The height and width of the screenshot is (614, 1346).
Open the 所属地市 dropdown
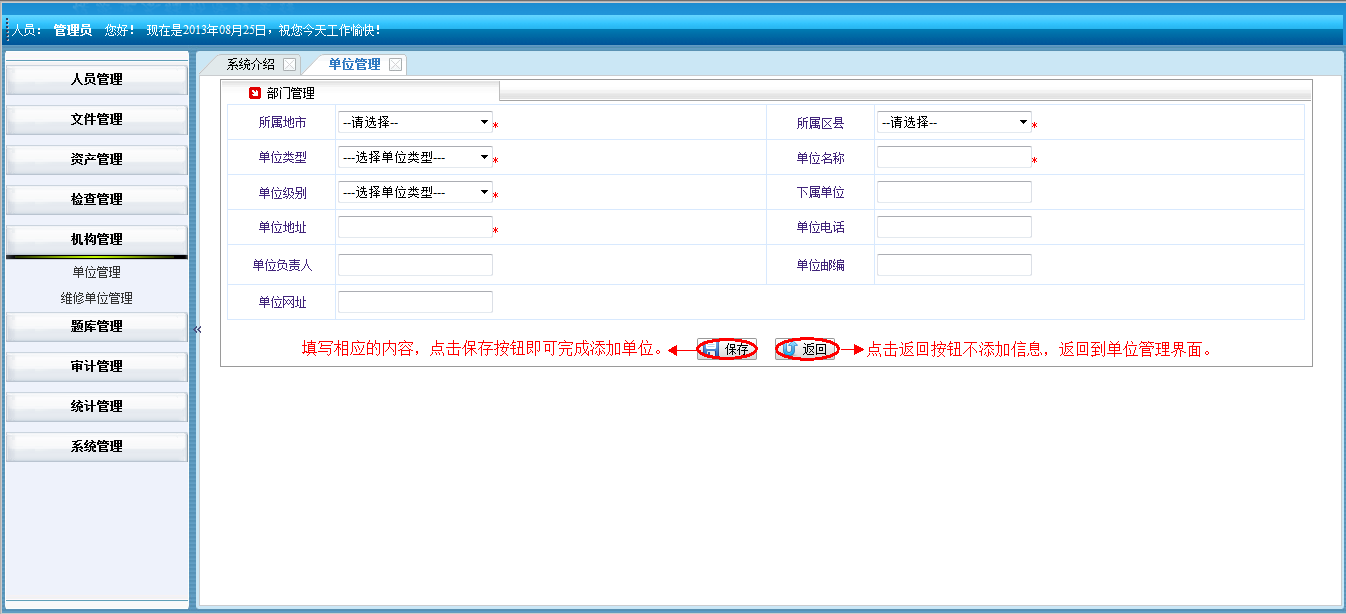click(x=415, y=122)
